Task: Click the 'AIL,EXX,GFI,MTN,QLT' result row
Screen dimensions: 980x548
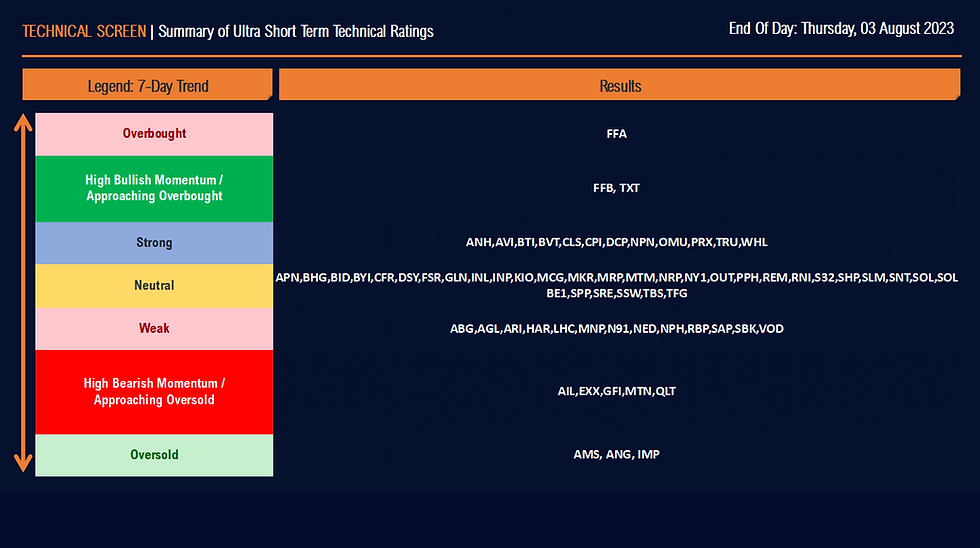Action: (x=616, y=391)
